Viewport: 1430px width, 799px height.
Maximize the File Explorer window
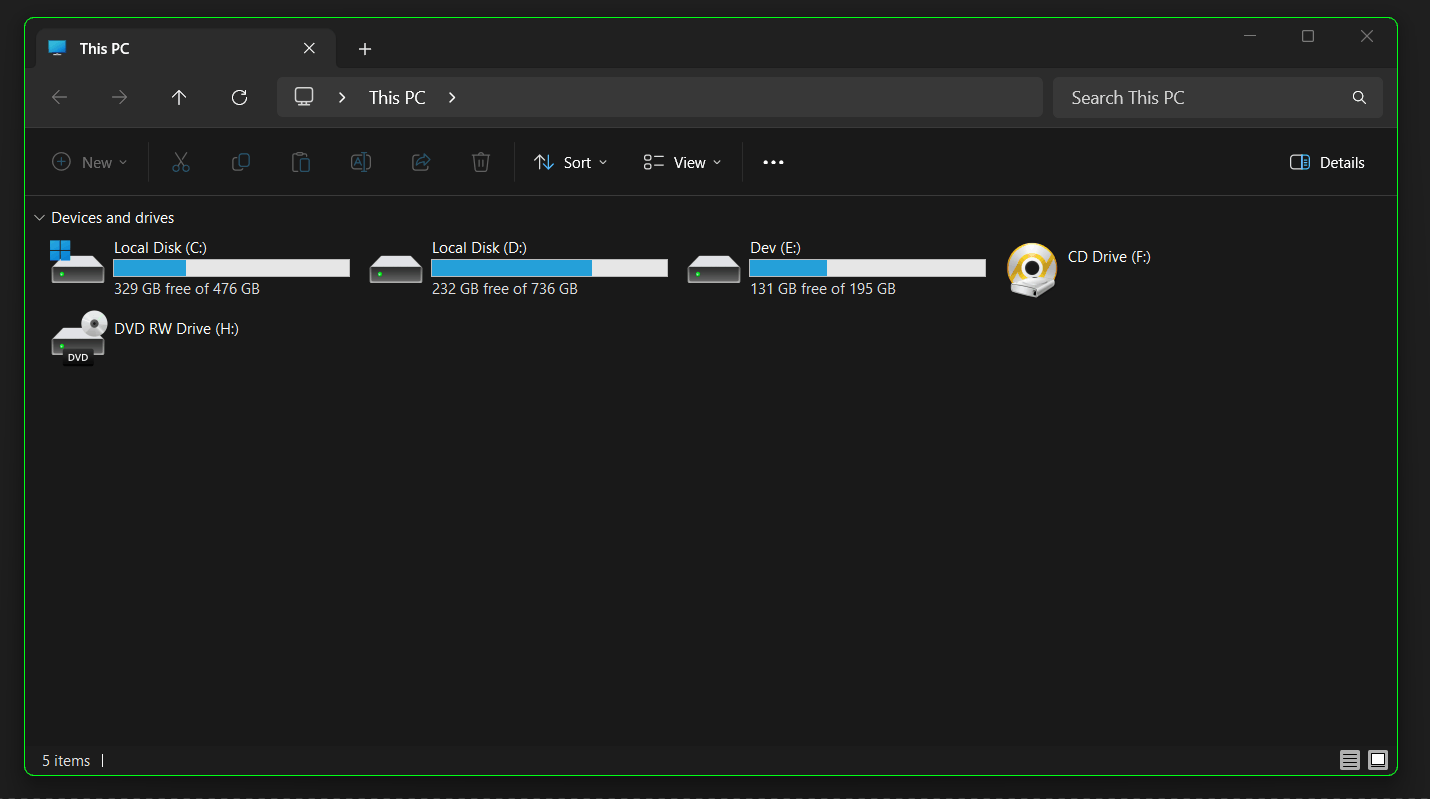click(x=1308, y=36)
